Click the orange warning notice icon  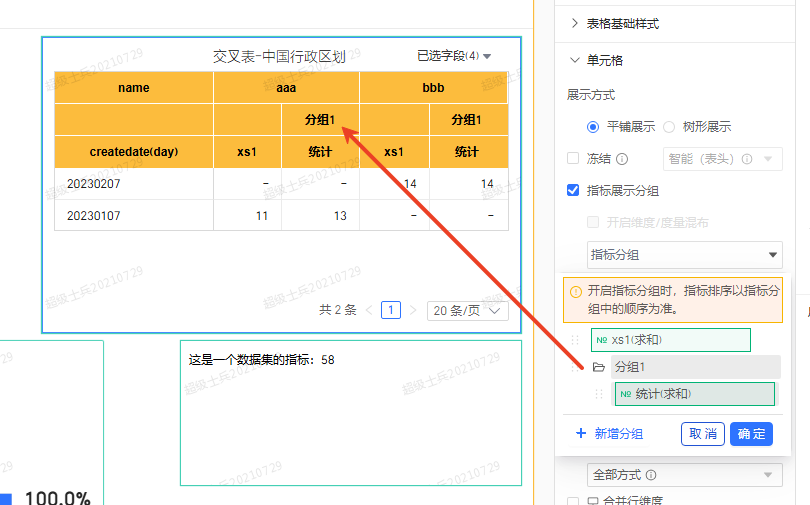pyautogui.click(x=575, y=292)
